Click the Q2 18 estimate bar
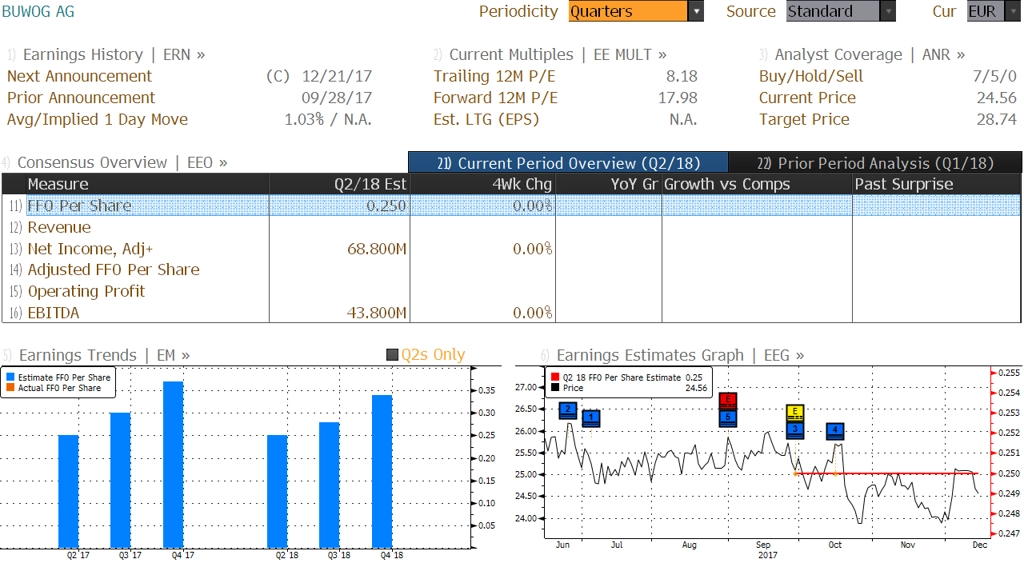1024x563 pixels. click(x=278, y=491)
